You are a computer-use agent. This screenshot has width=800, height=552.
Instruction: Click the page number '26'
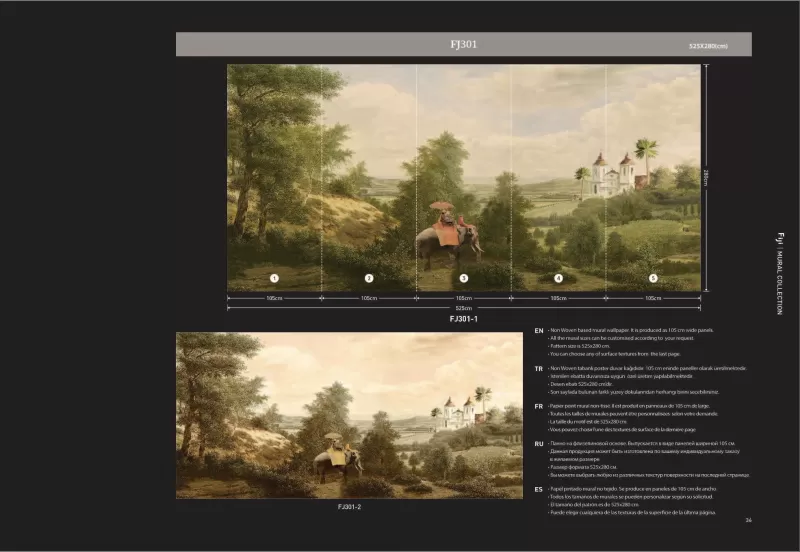748,520
